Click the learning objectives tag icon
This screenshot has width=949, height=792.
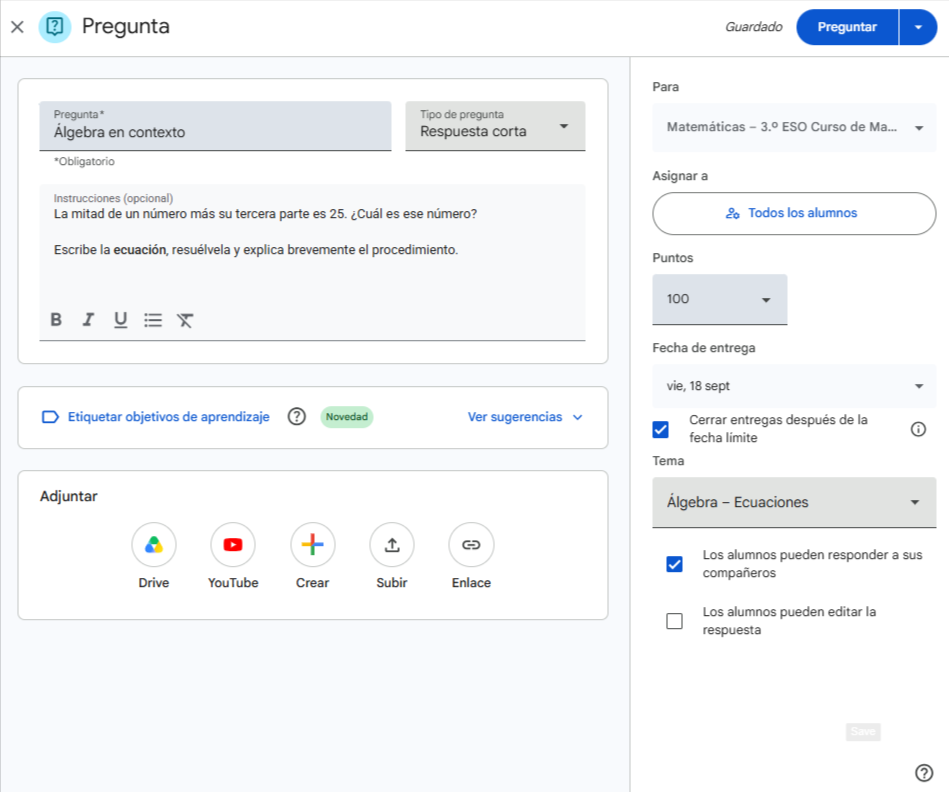point(50,417)
